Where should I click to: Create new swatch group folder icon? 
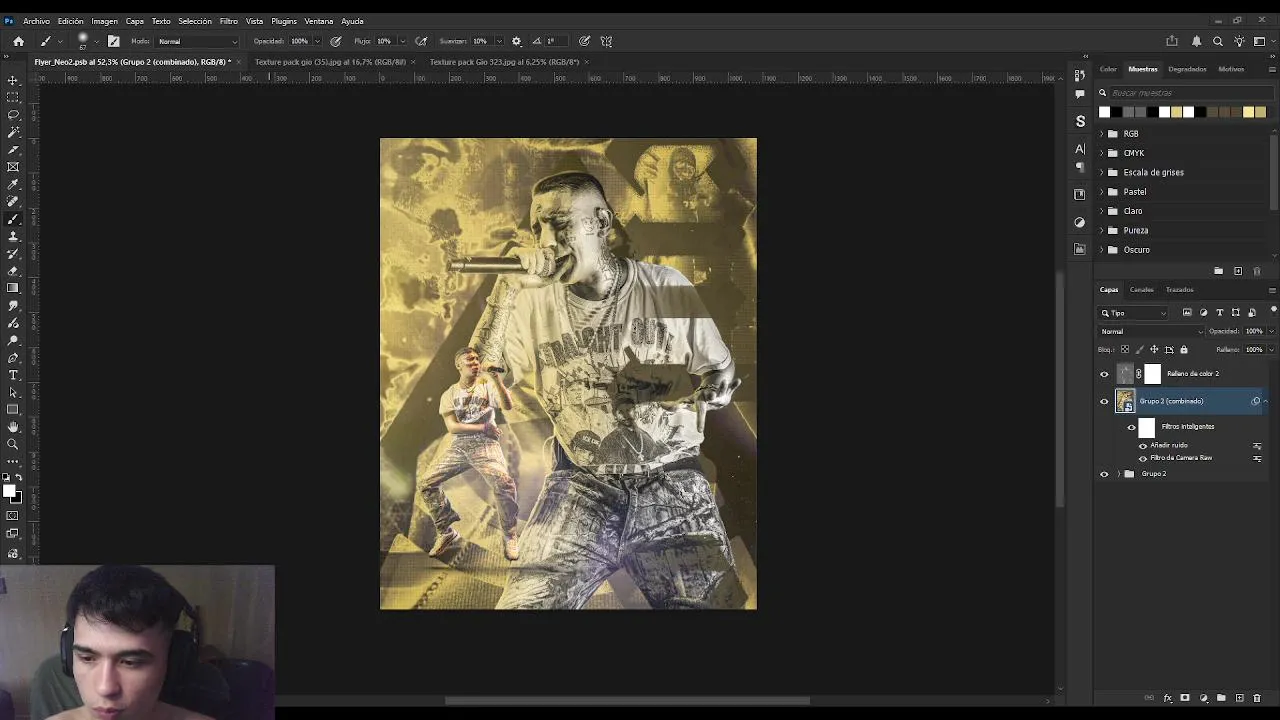coord(1218,271)
